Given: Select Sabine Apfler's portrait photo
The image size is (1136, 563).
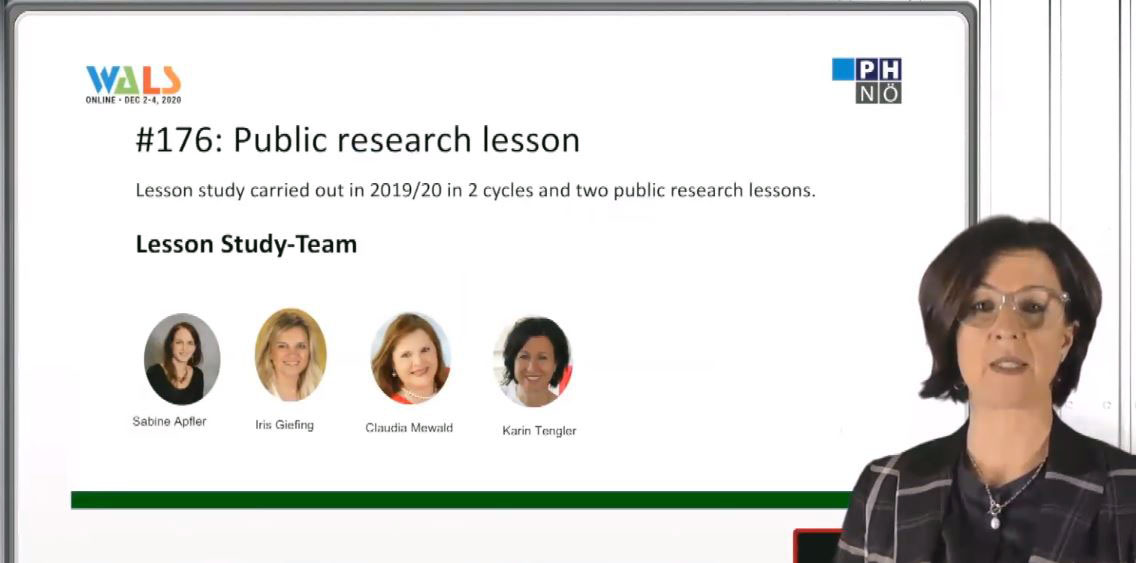Looking at the screenshot, I should [x=182, y=359].
